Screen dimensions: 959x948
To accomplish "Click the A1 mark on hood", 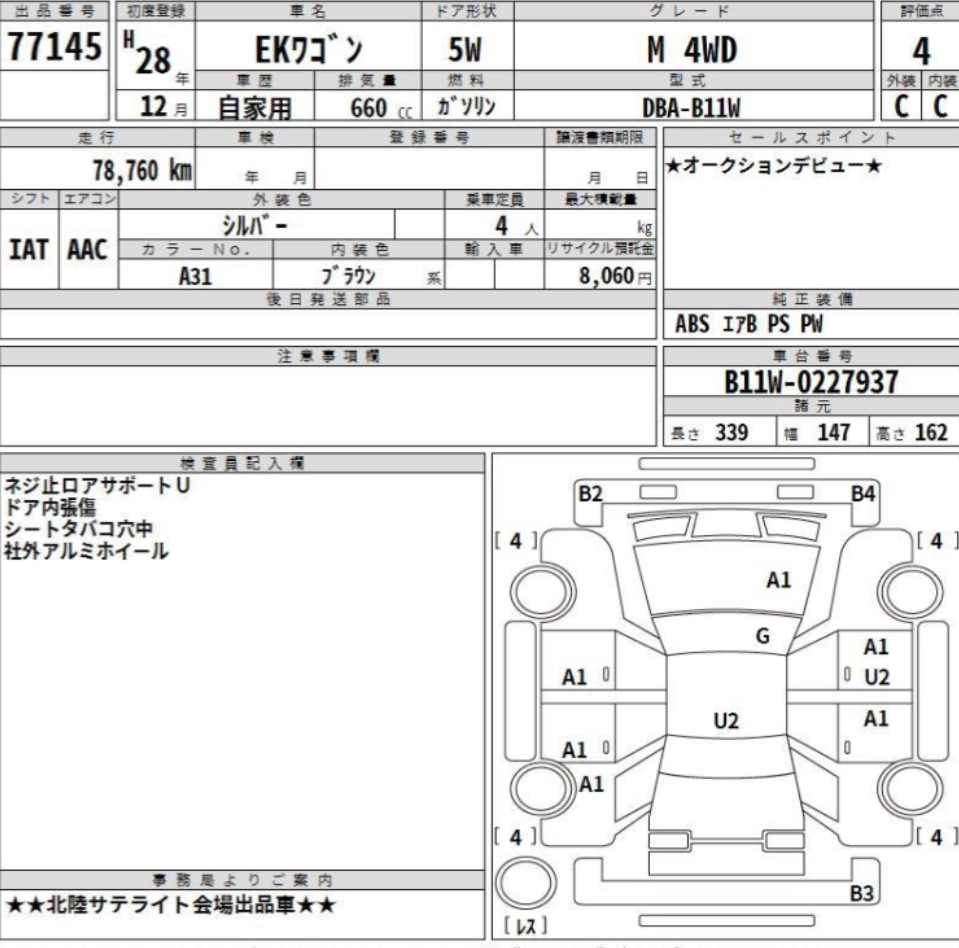I will point(779,580).
